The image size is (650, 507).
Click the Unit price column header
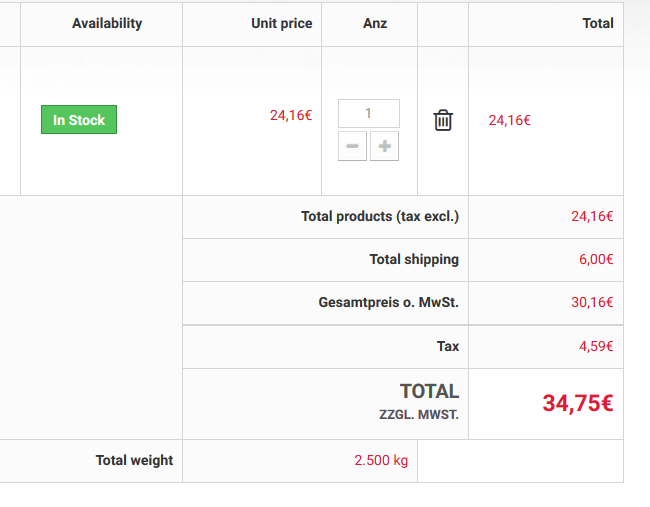281,23
